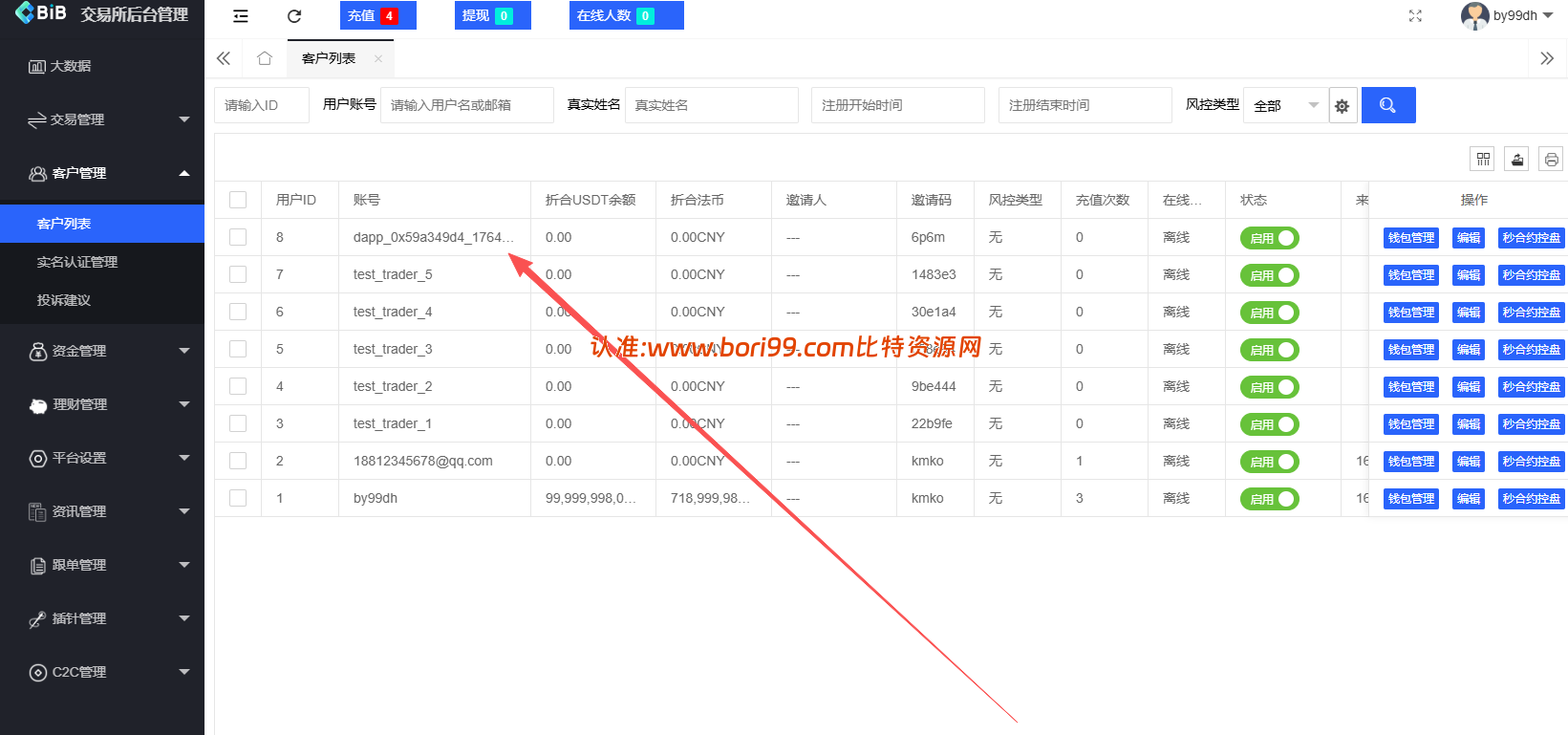Click the 提现 0 notification button
This screenshot has width=1568, height=735.
tap(493, 15)
